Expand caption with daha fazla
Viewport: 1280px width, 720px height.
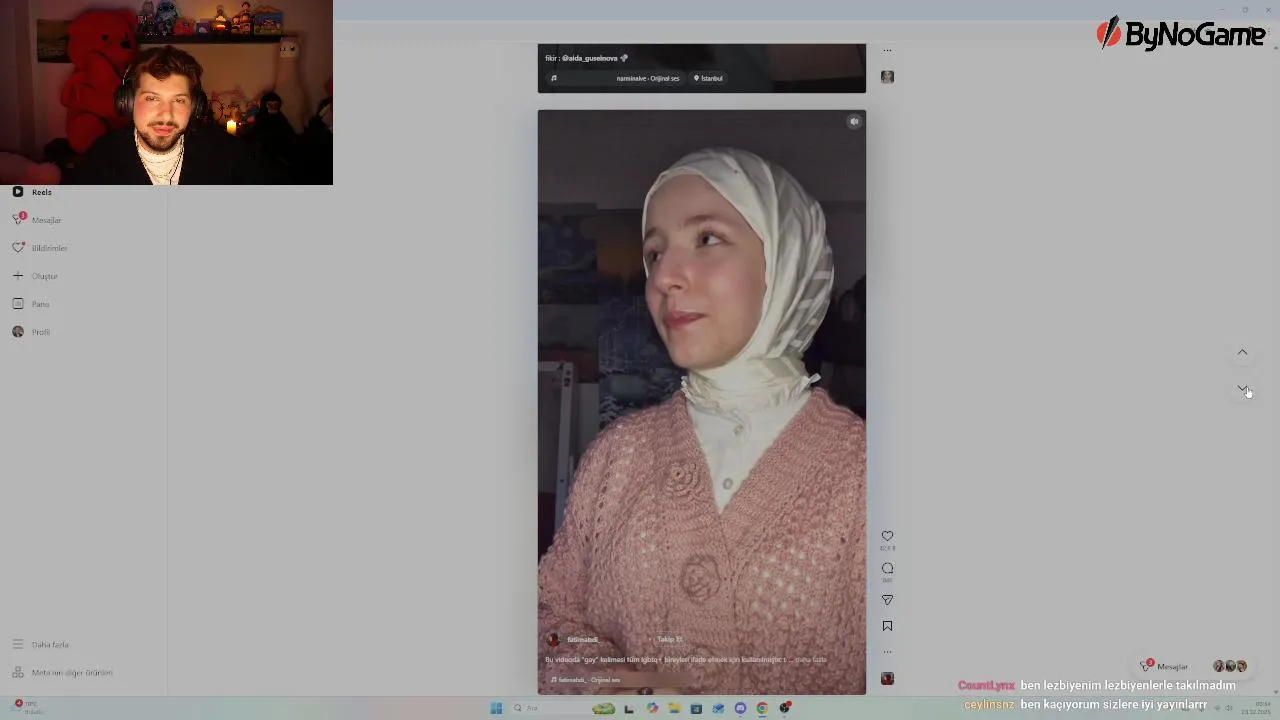811,660
